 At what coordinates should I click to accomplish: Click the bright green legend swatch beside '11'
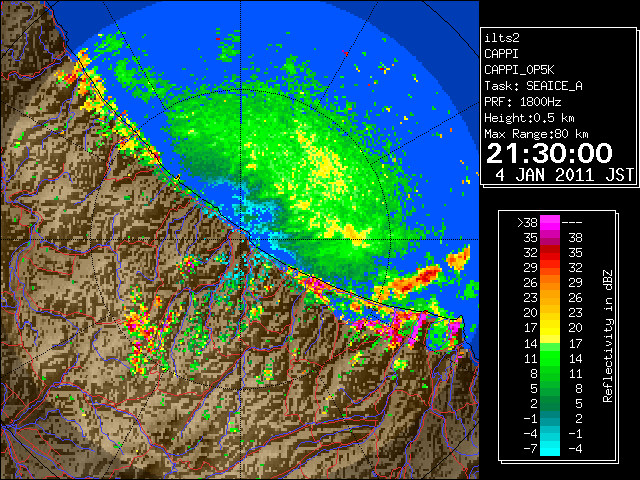pyautogui.click(x=550, y=358)
